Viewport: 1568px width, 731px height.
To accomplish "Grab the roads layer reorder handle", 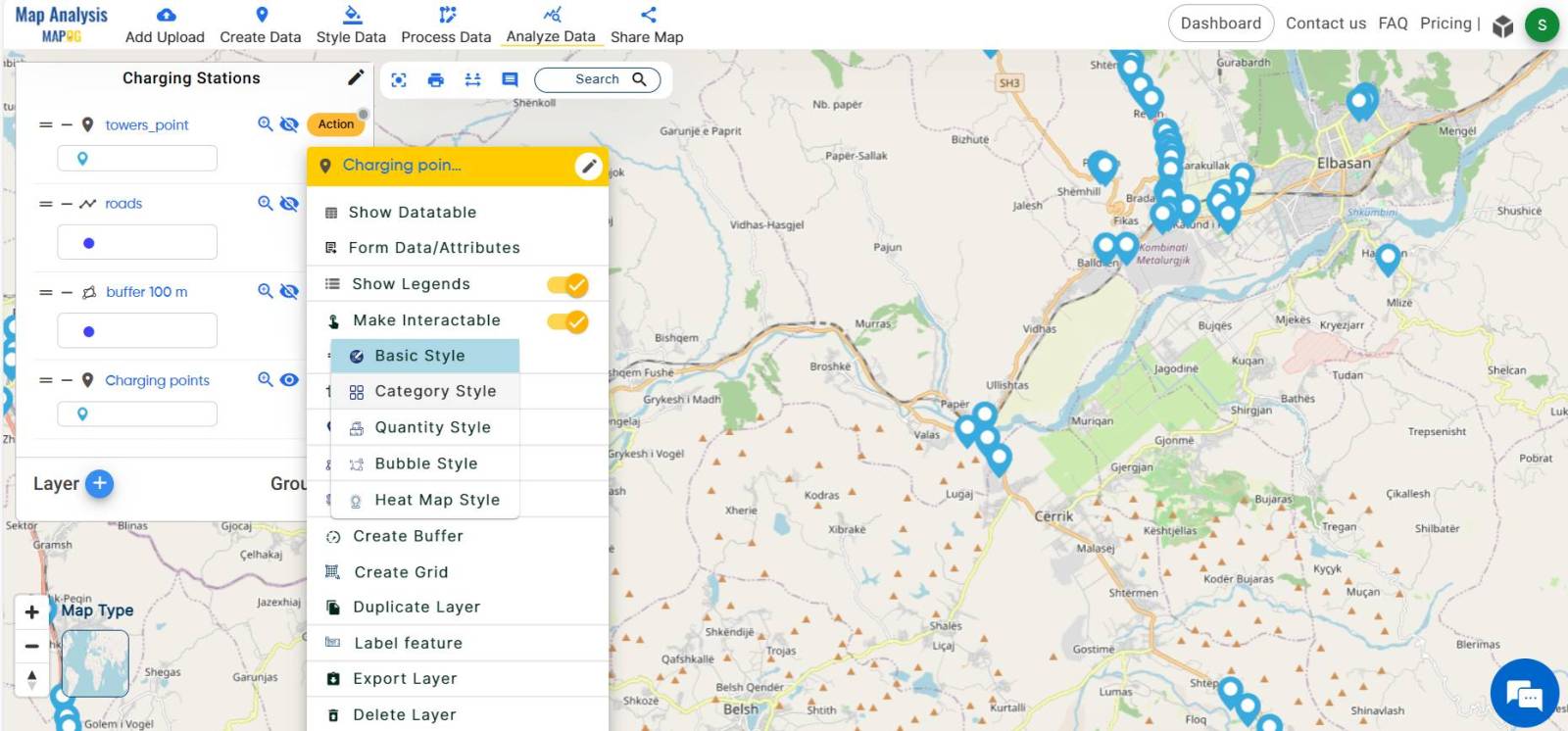I will [45, 204].
